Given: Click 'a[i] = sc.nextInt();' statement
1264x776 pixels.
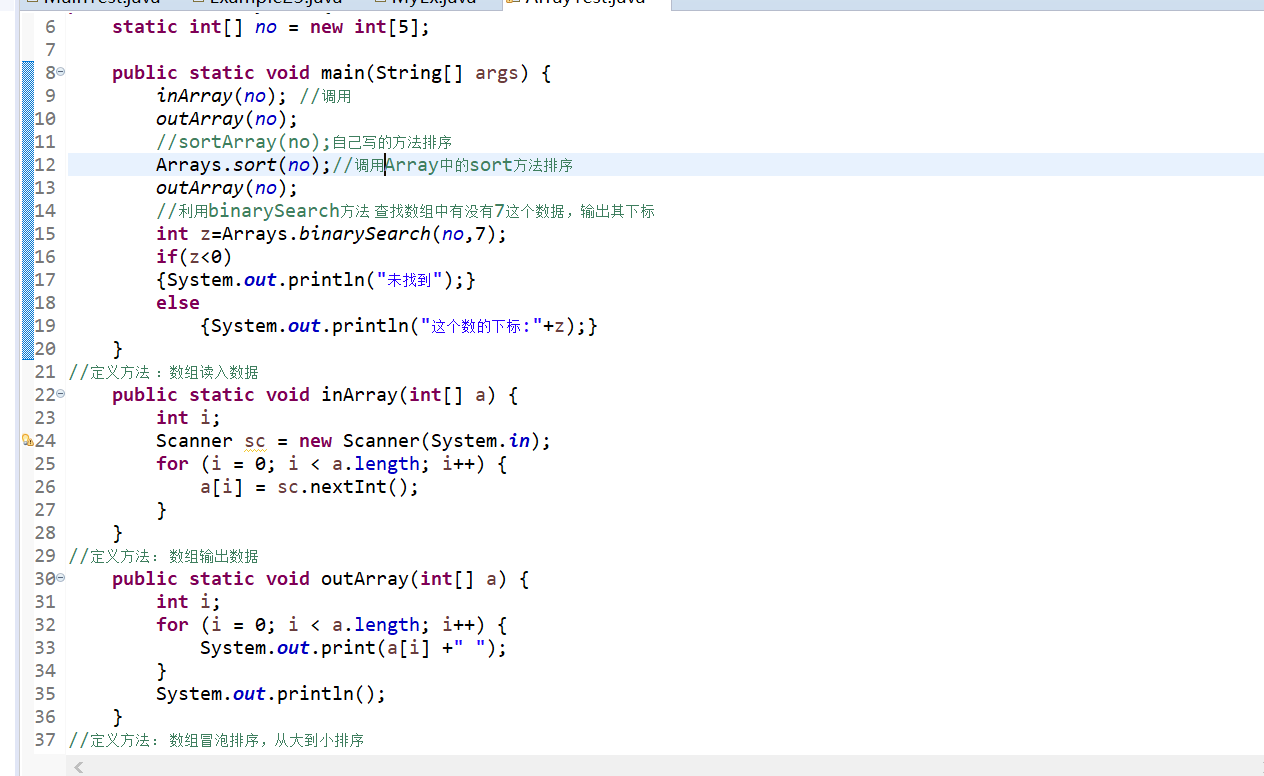Looking at the screenshot, I should (309, 487).
